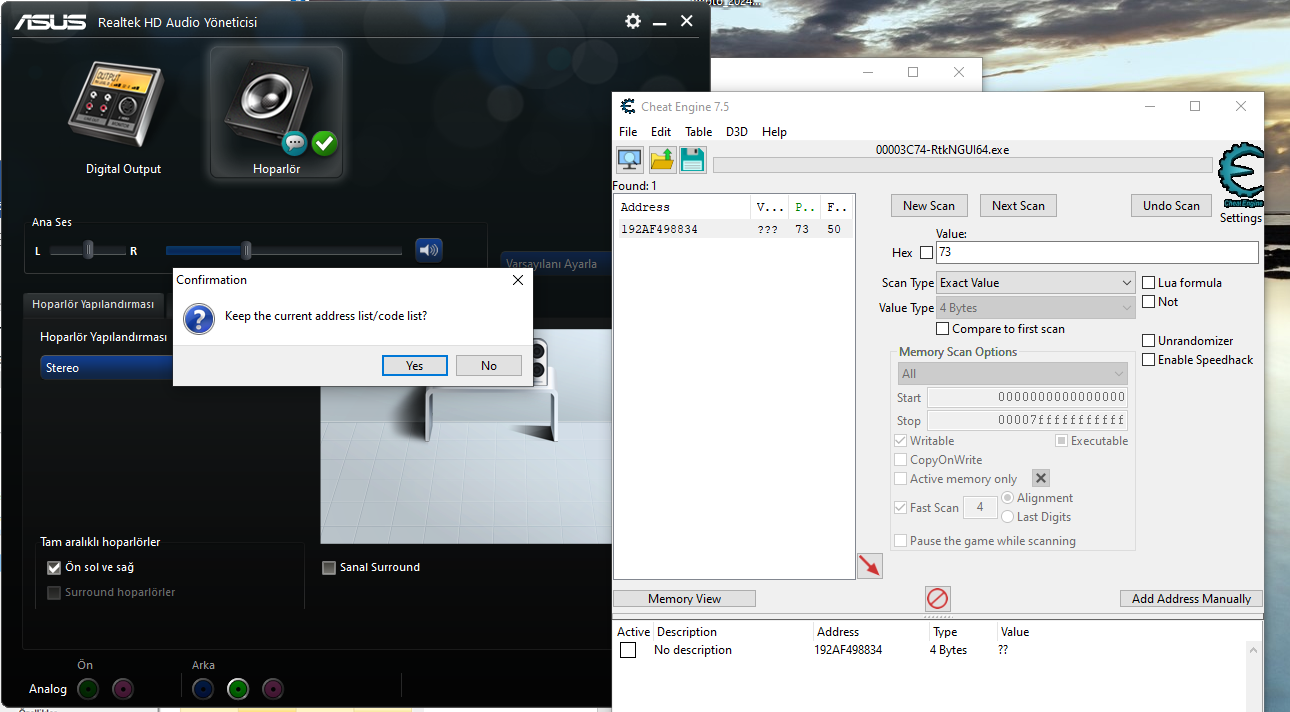The width and height of the screenshot is (1290, 712).
Task: Enable the Lua formula checkbox
Action: pos(1149,283)
